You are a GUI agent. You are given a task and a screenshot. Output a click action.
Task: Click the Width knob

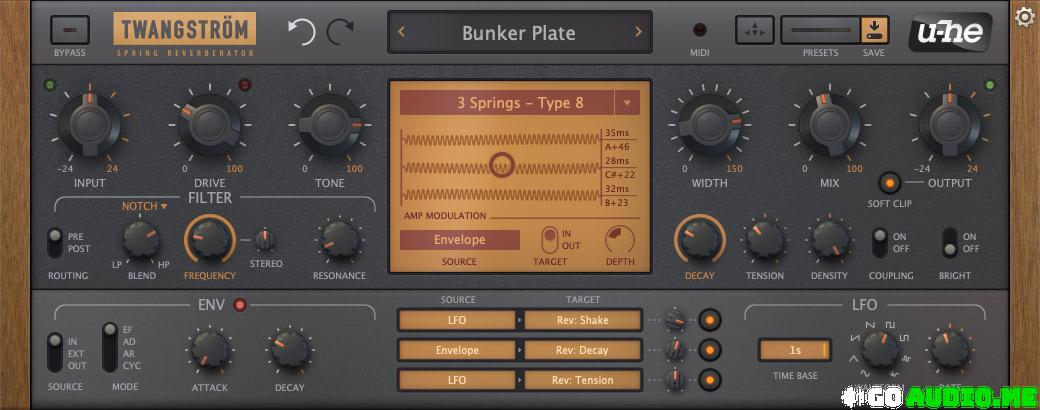click(x=710, y=124)
